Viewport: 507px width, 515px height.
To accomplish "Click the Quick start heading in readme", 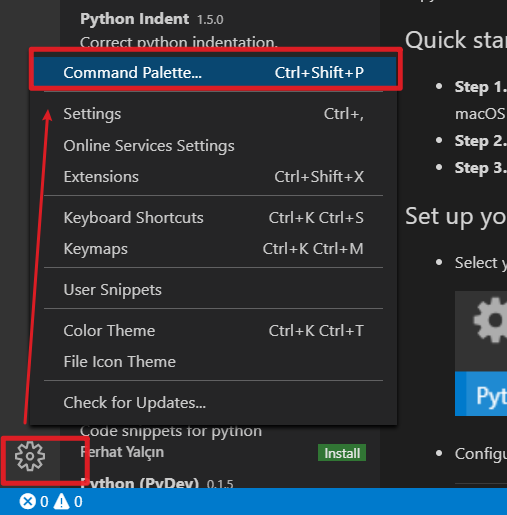I will point(456,40).
